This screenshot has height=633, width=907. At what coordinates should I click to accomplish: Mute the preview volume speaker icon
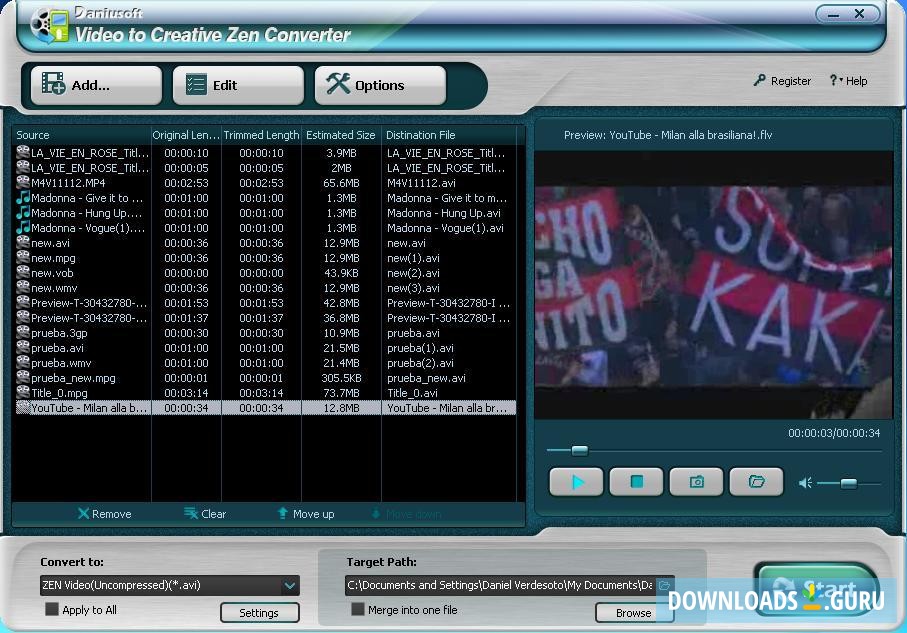pyautogui.click(x=805, y=482)
